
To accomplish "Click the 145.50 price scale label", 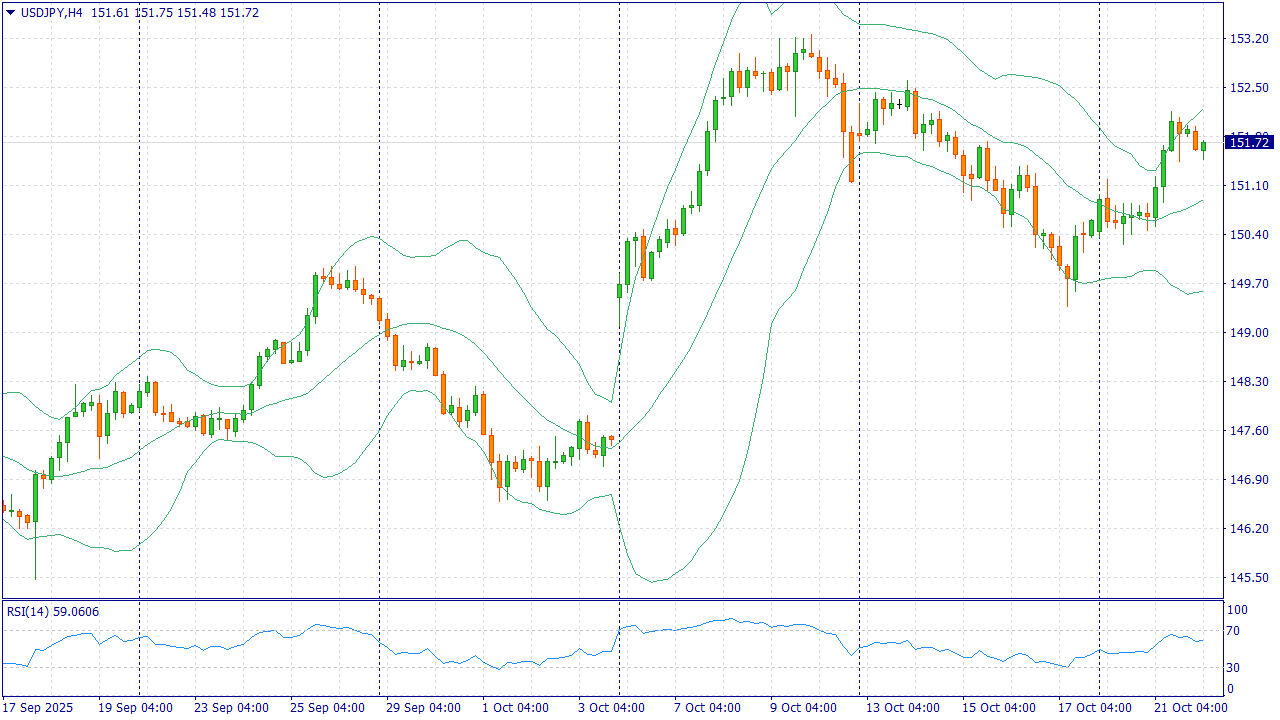I will pos(1249,578).
